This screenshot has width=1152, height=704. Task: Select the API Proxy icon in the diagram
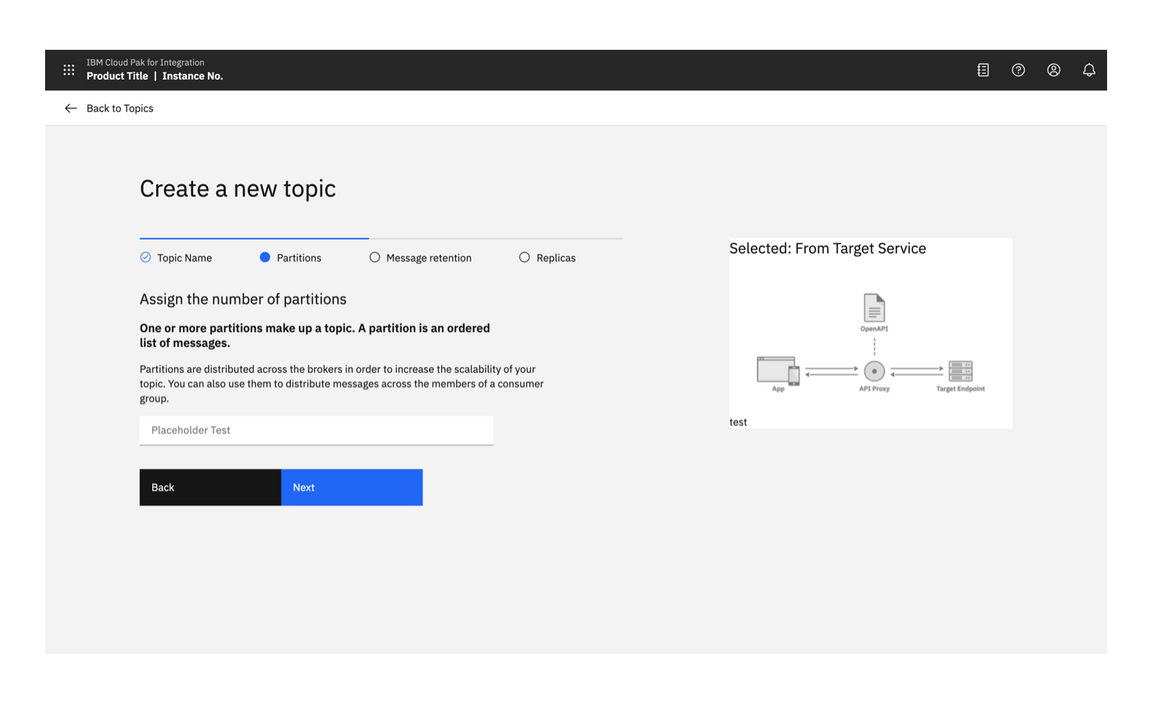click(x=873, y=372)
